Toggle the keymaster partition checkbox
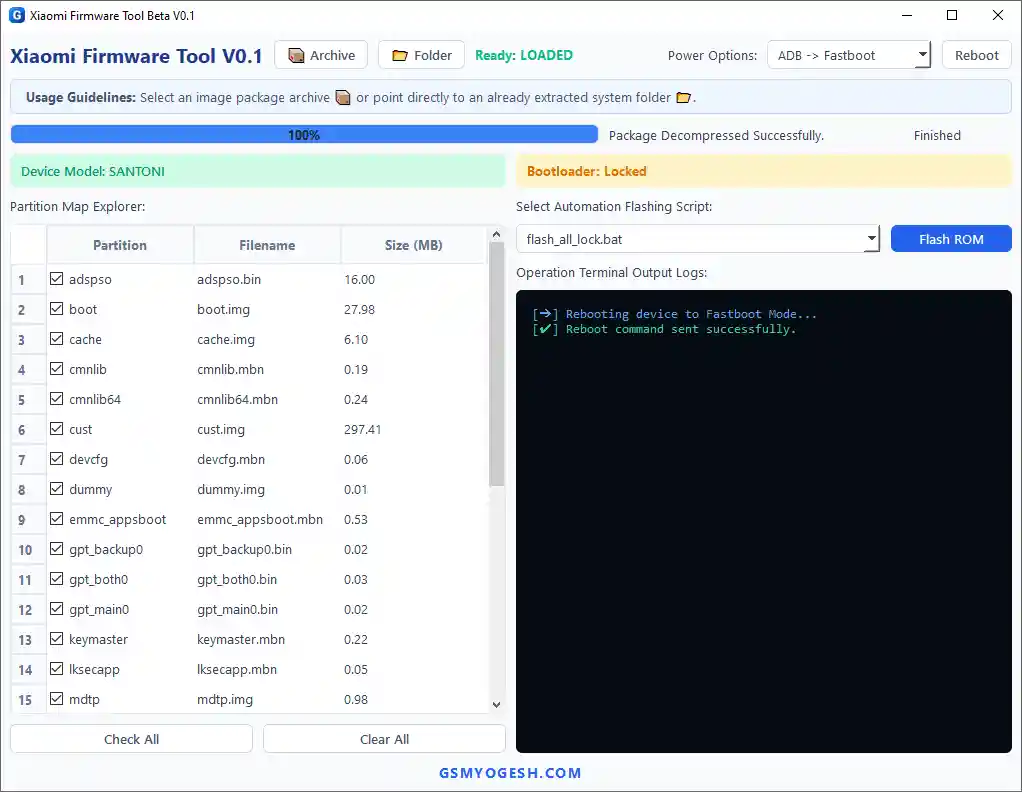The image size is (1022, 792). coord(57,638)
